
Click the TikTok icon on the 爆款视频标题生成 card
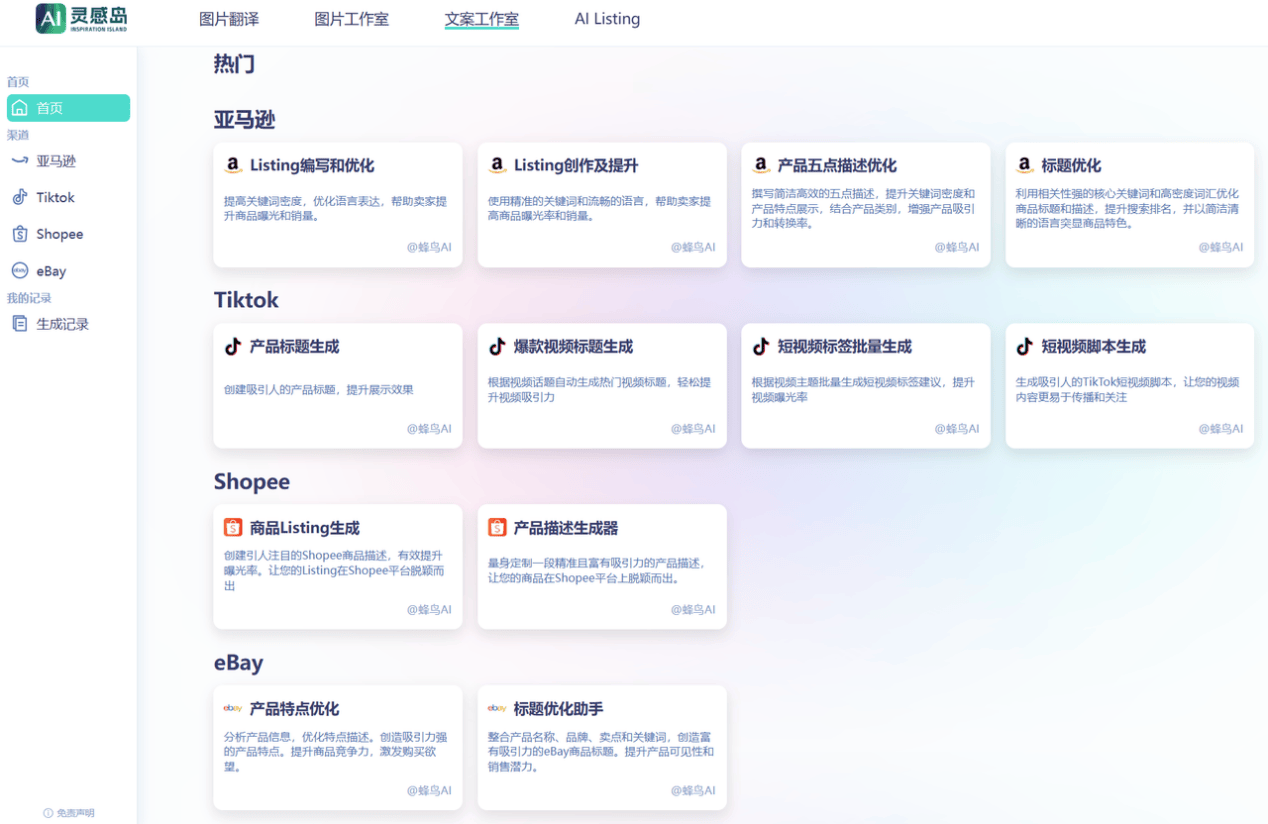[x=497, y=347]
